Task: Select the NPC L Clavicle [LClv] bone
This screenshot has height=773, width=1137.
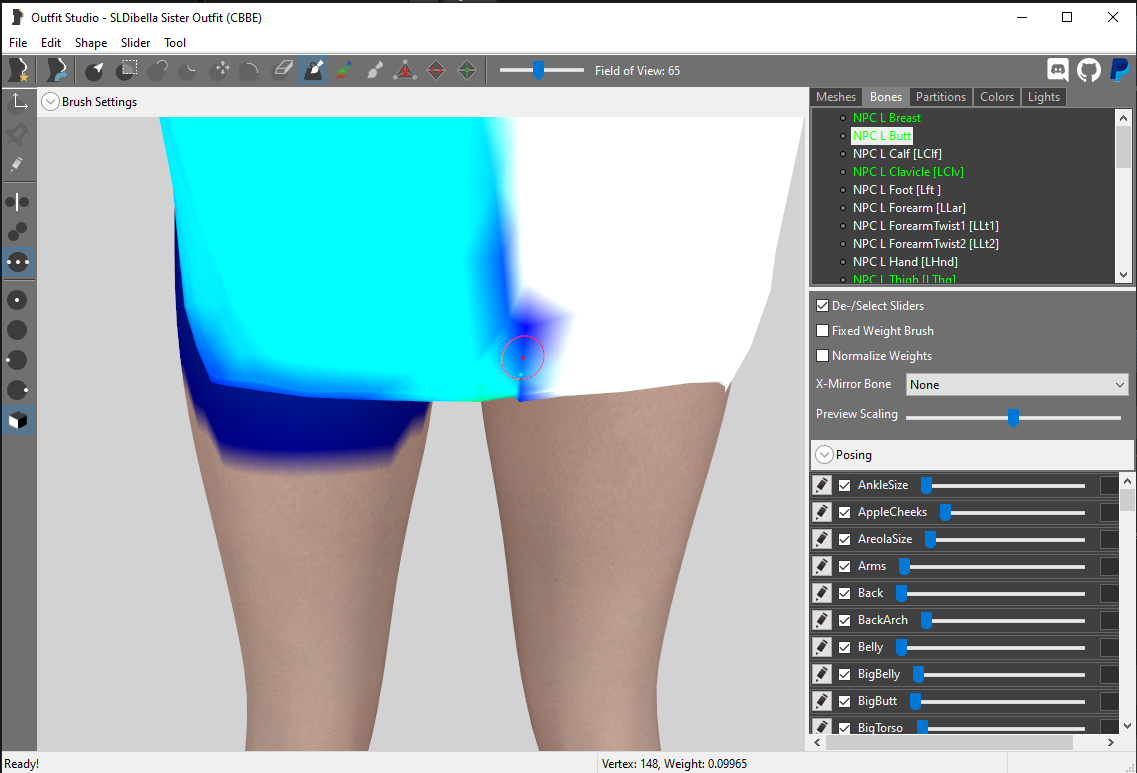Action: [908, 172]
